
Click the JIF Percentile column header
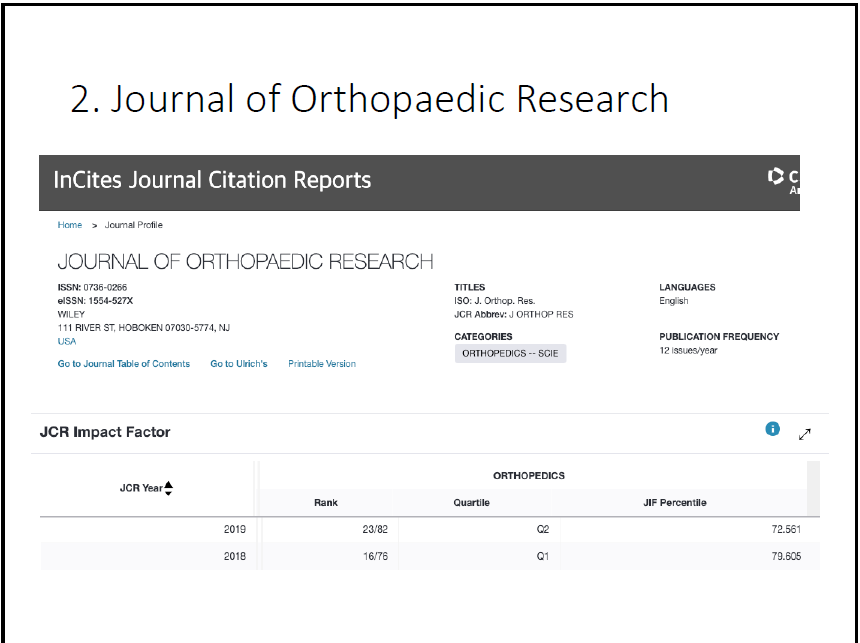(x=674, y=502)
